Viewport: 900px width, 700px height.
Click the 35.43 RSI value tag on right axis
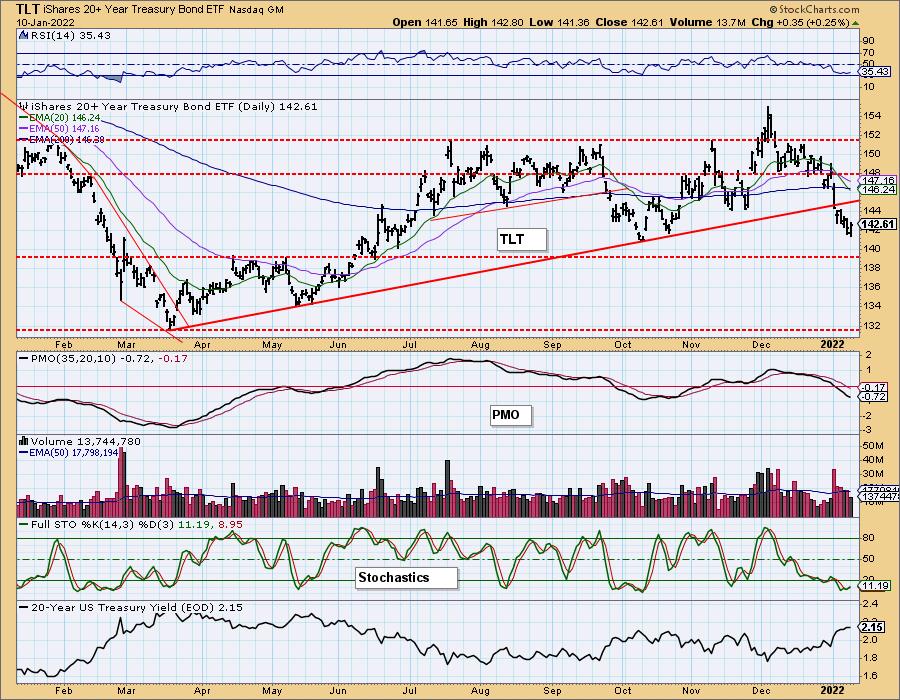875,72
